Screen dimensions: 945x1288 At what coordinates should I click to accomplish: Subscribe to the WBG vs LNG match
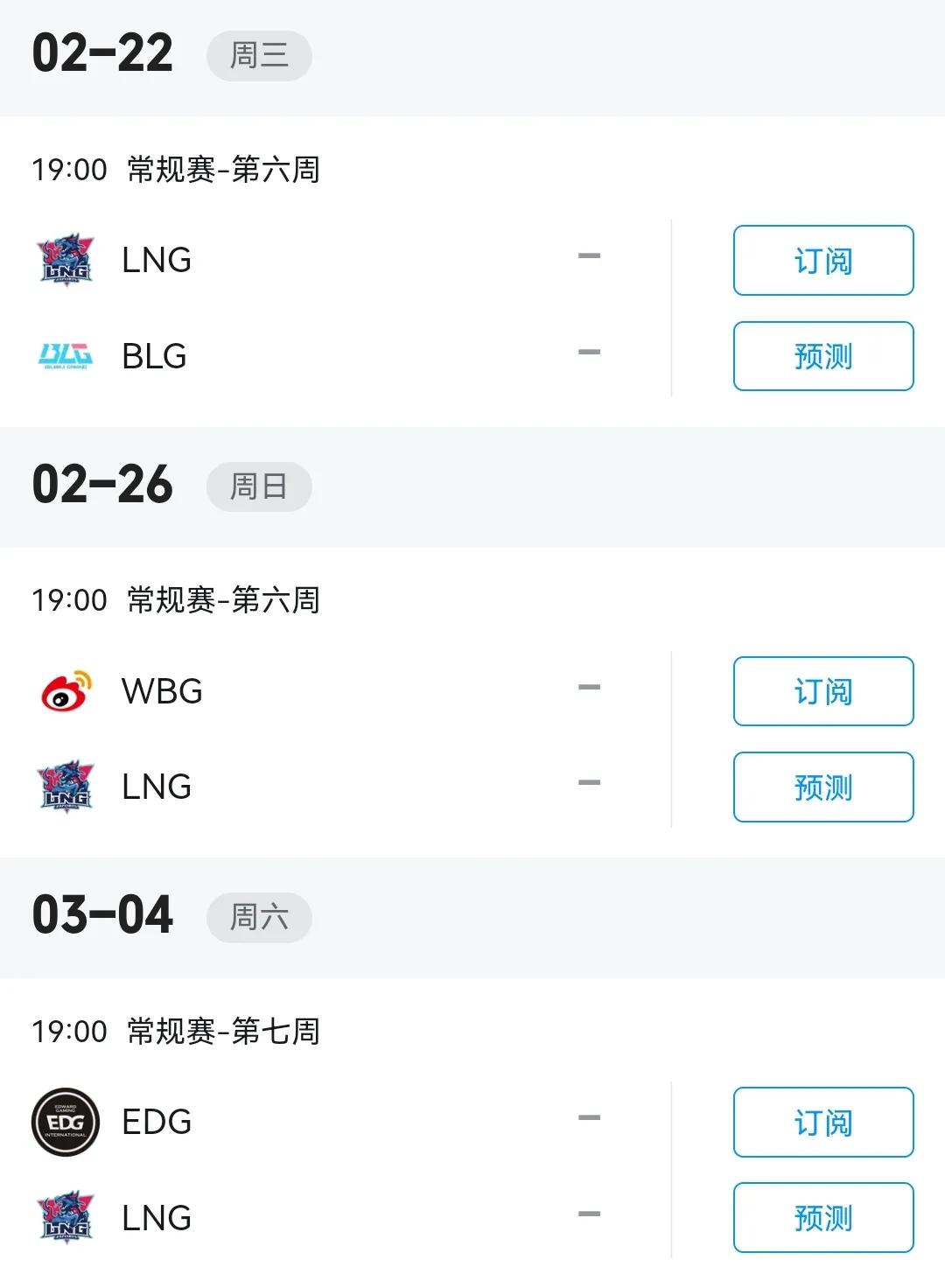coord(822,691)
